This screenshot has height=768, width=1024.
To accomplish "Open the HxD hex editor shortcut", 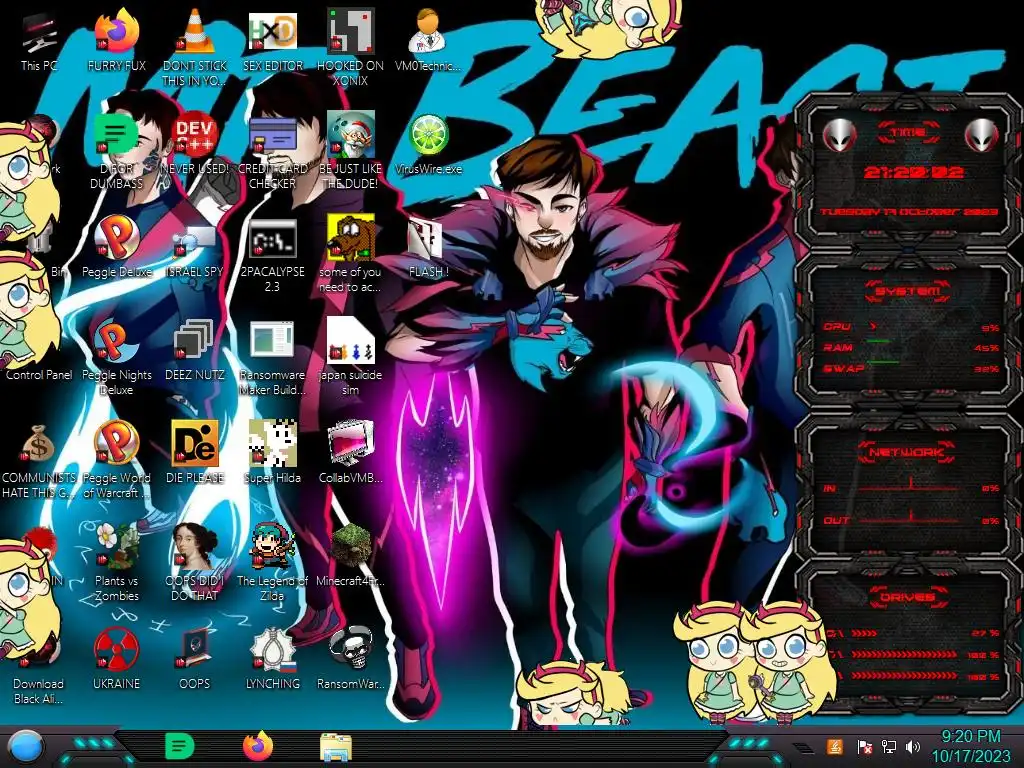I will click(x=272, y=31).
